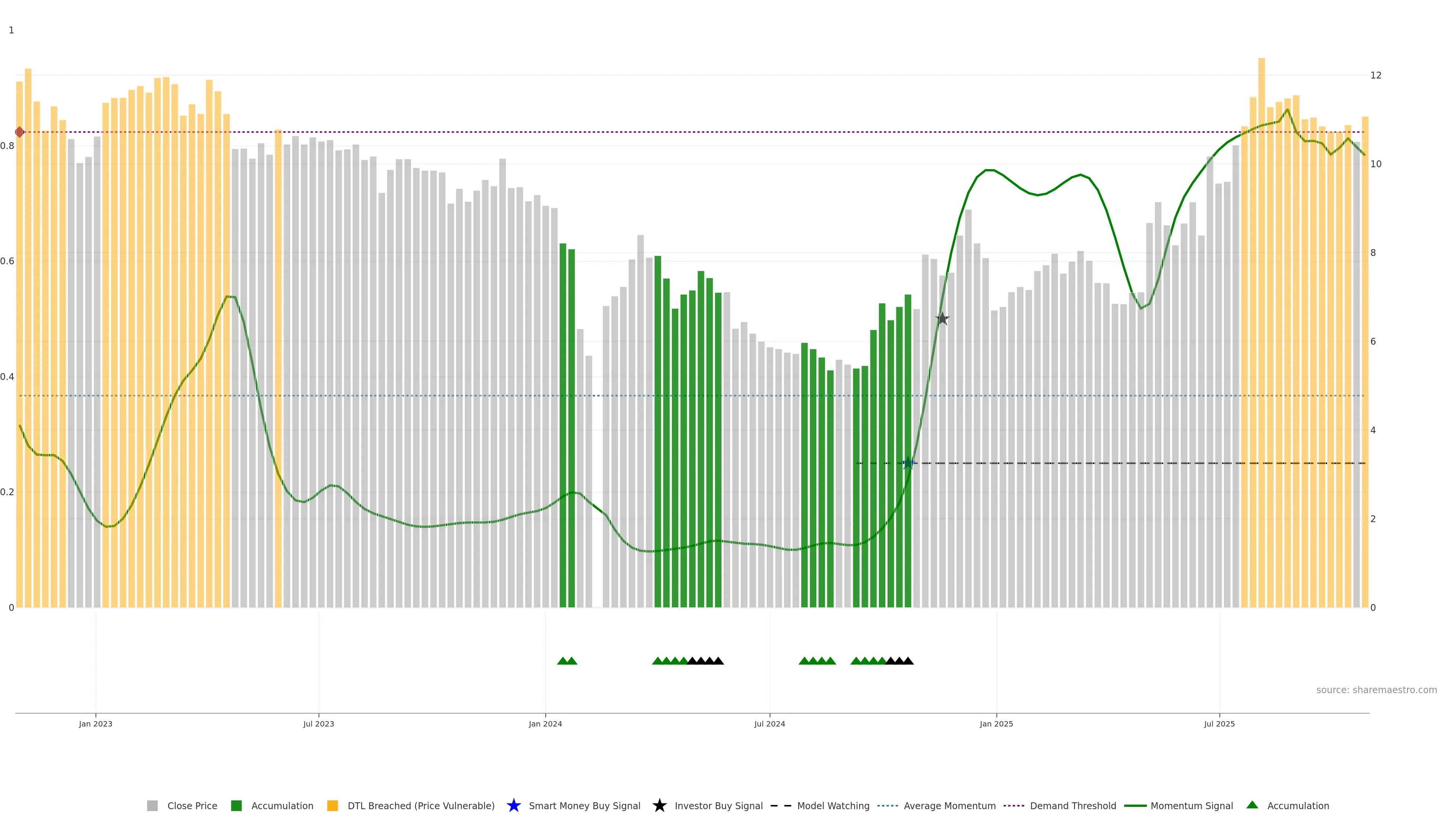This screenshot has width=1456, height=819.
Task: Click the last black triangle marker before Jan 2025
Action: pos(908,661)
